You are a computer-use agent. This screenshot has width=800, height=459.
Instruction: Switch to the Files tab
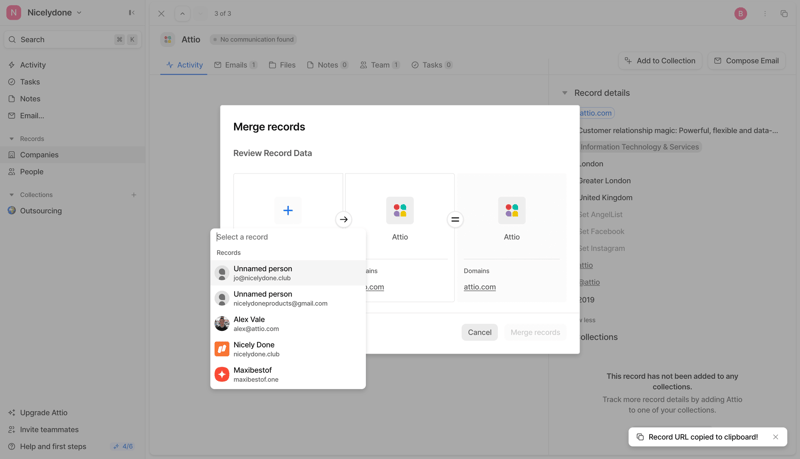tap(282, 65)
